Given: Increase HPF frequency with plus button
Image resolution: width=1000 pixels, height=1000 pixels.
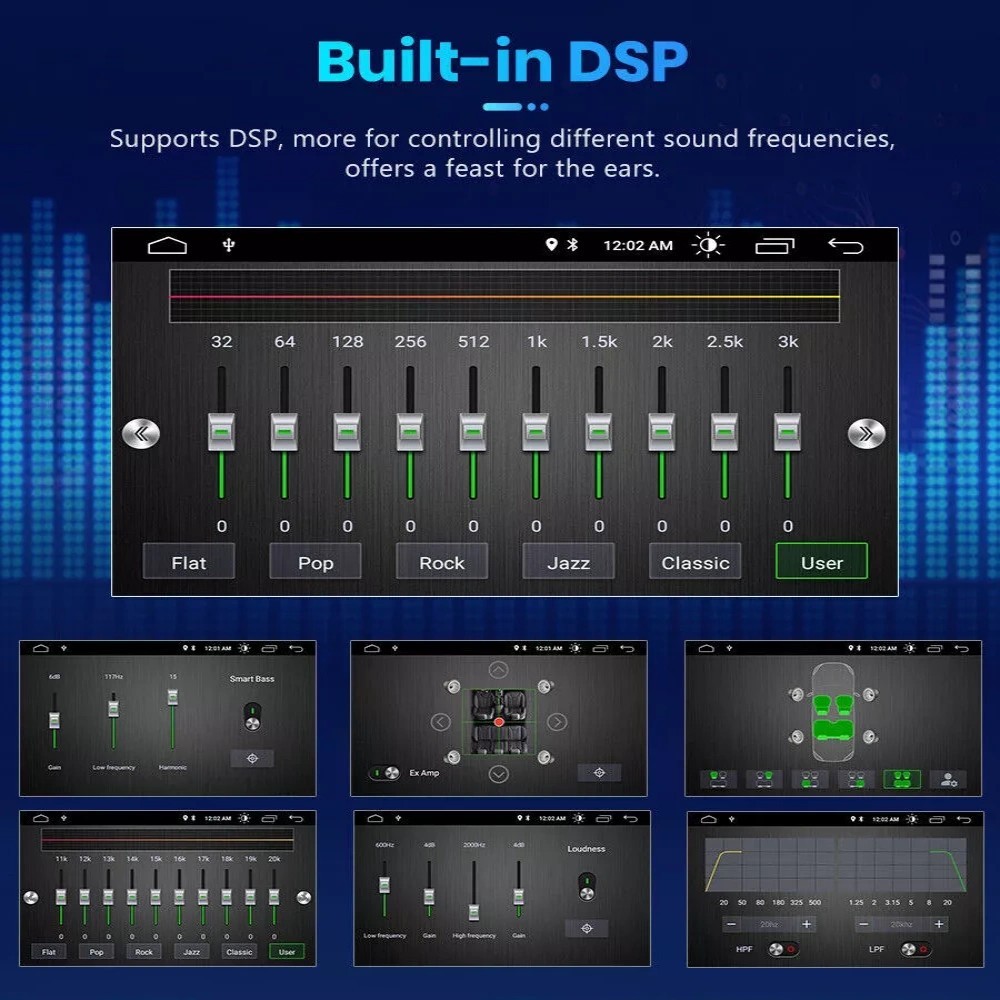Looking at the screenshot, I should tap(807, 923).
